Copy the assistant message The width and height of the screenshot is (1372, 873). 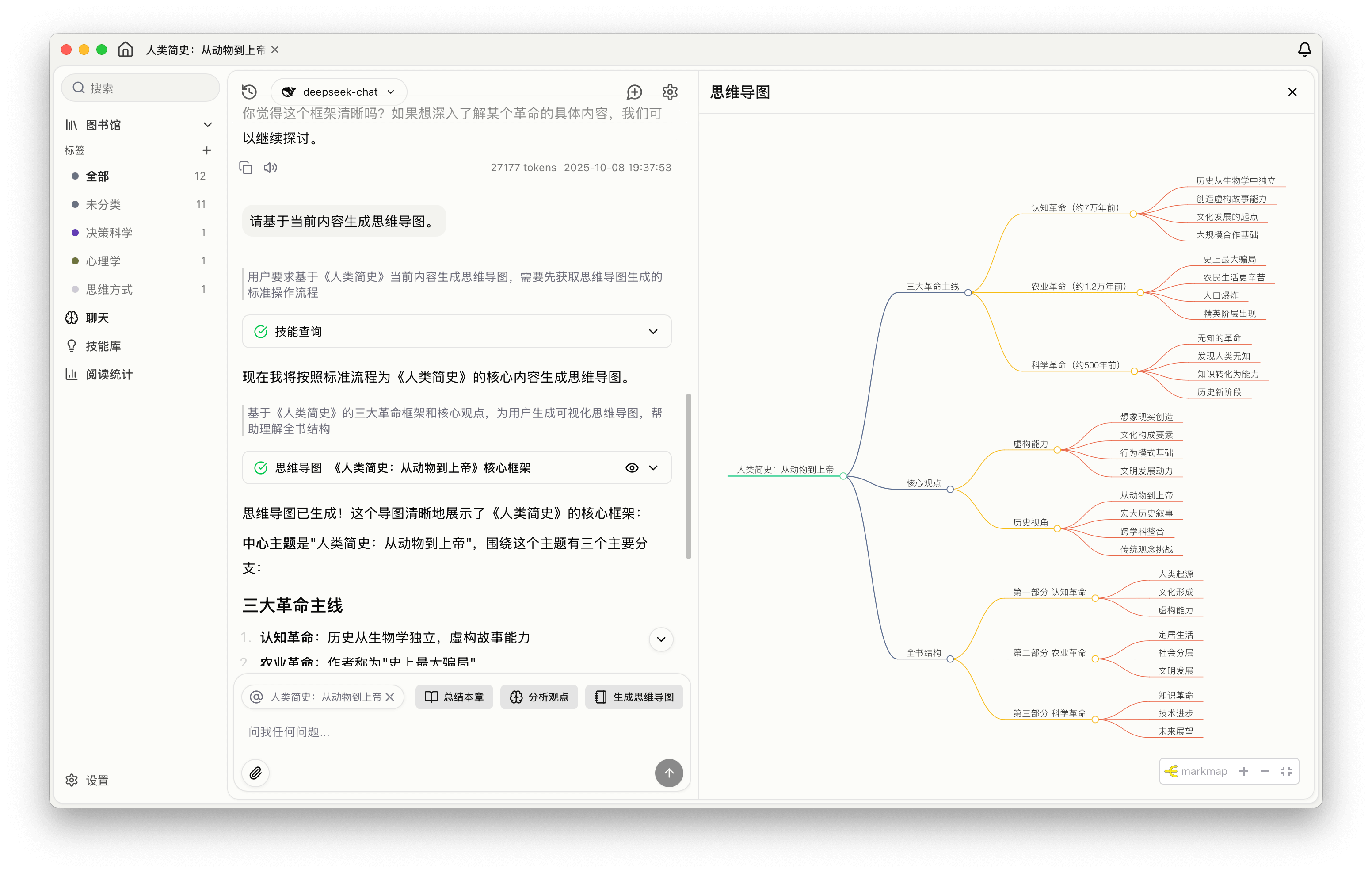[246, 168]
